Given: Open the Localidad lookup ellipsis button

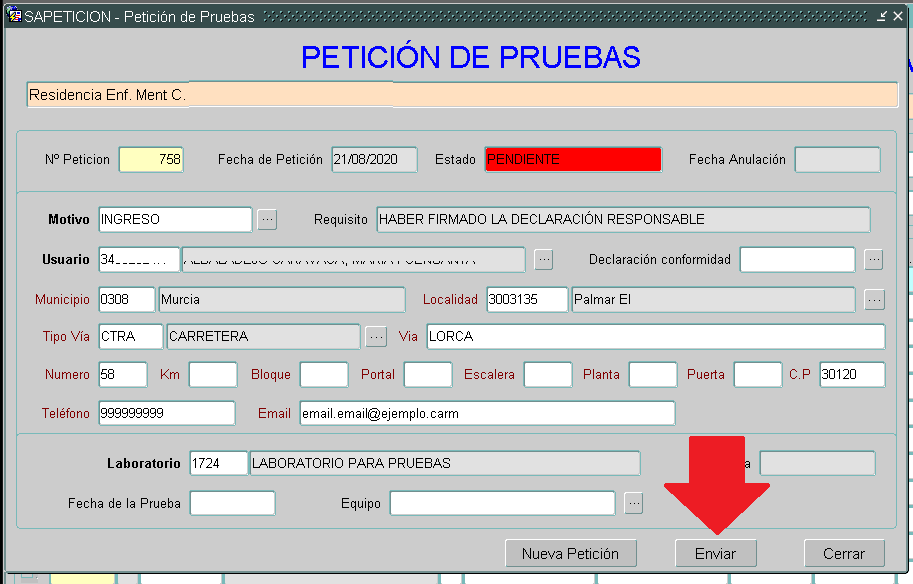Looking at the screenshot, I should 874,300.
